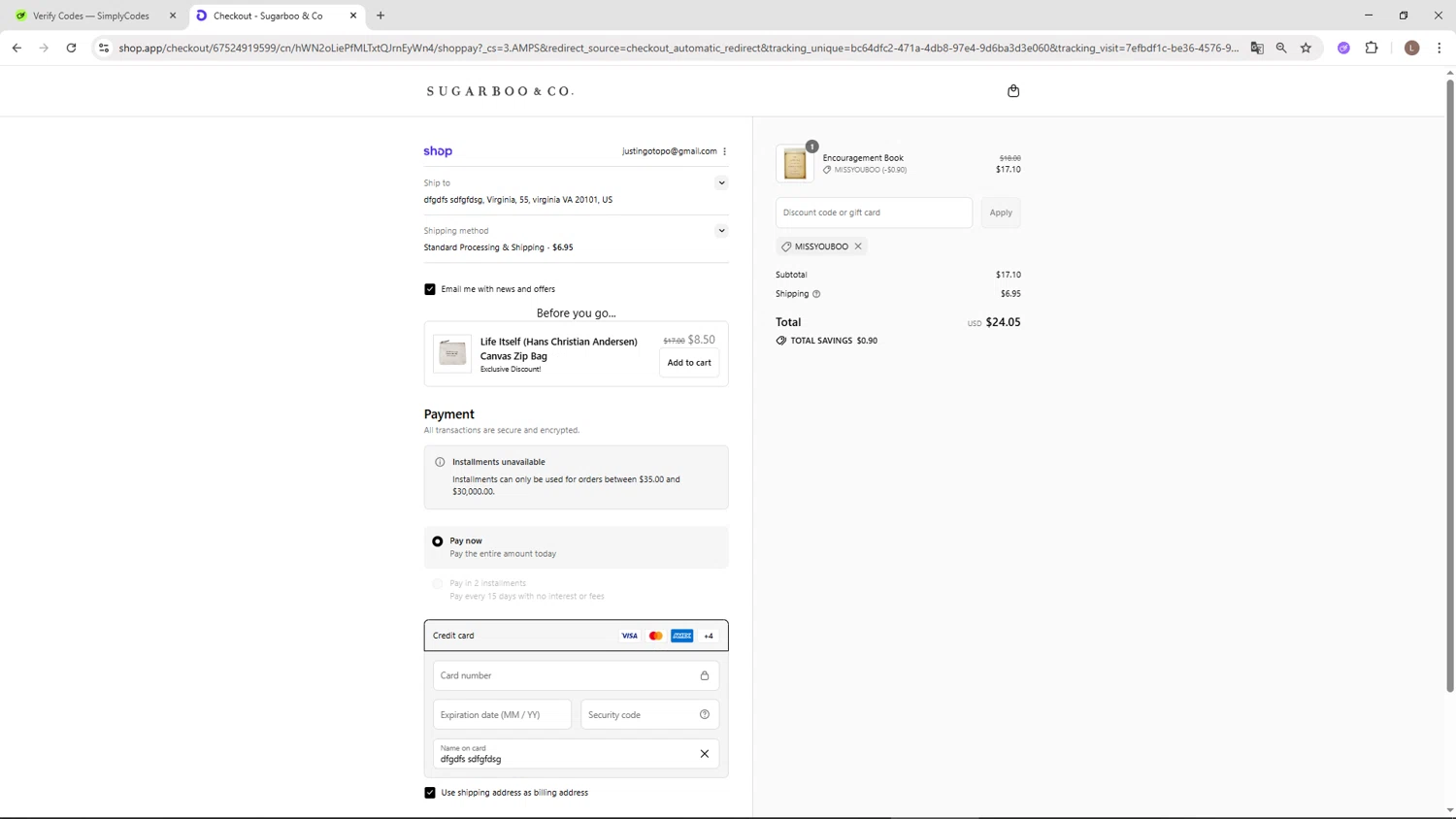Show the +4 additional card types

click(709, 636)
